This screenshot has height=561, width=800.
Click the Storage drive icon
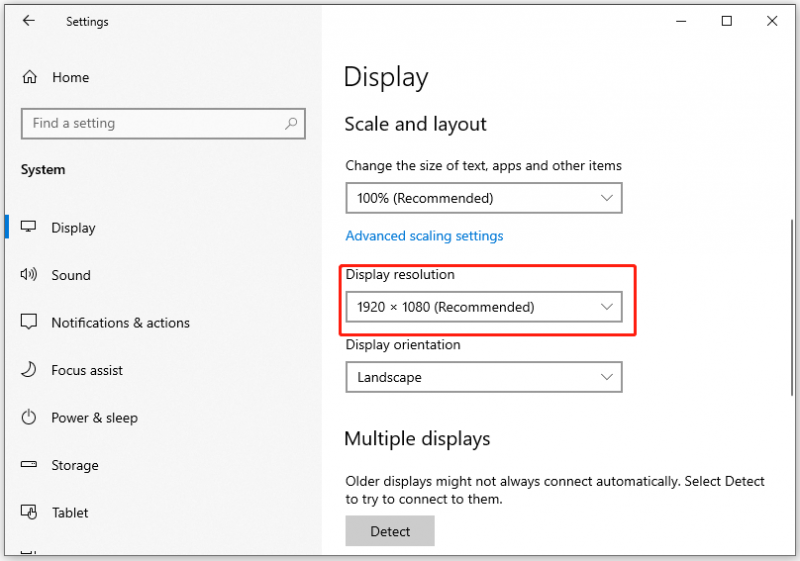click(29, 465)
